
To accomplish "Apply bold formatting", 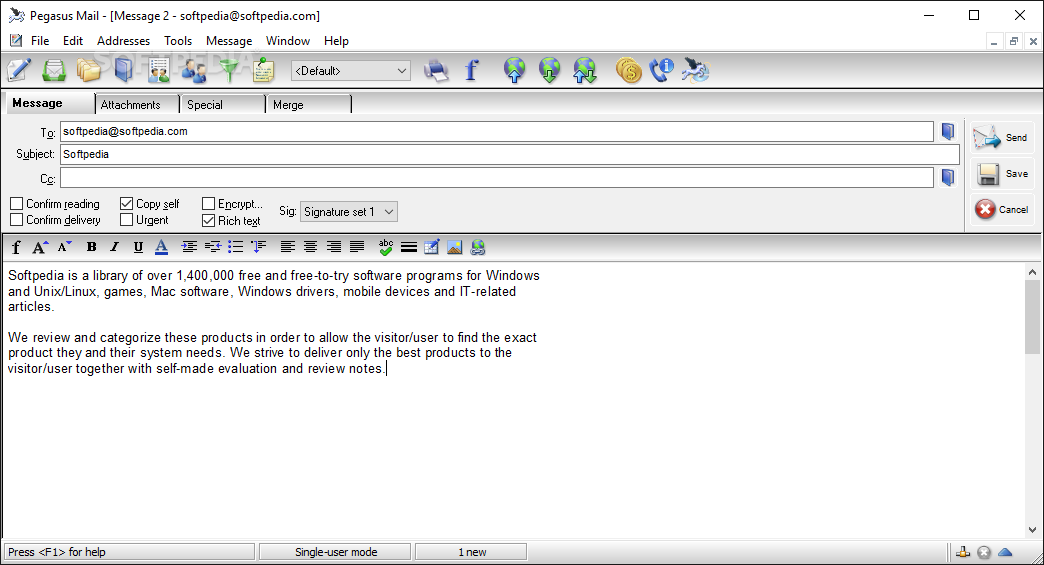I will click(91, 247).
